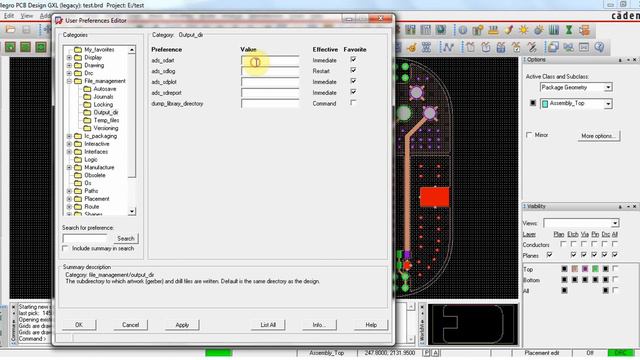Click the yellow sun highlight icon
This screenshot has height=360, width=640.
pos(524,30)
